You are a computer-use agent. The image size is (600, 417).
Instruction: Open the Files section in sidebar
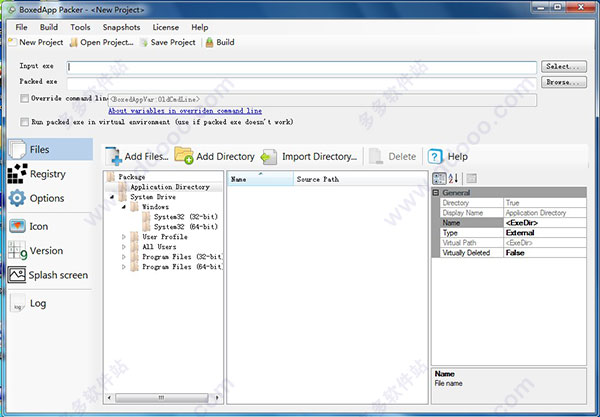50,149
